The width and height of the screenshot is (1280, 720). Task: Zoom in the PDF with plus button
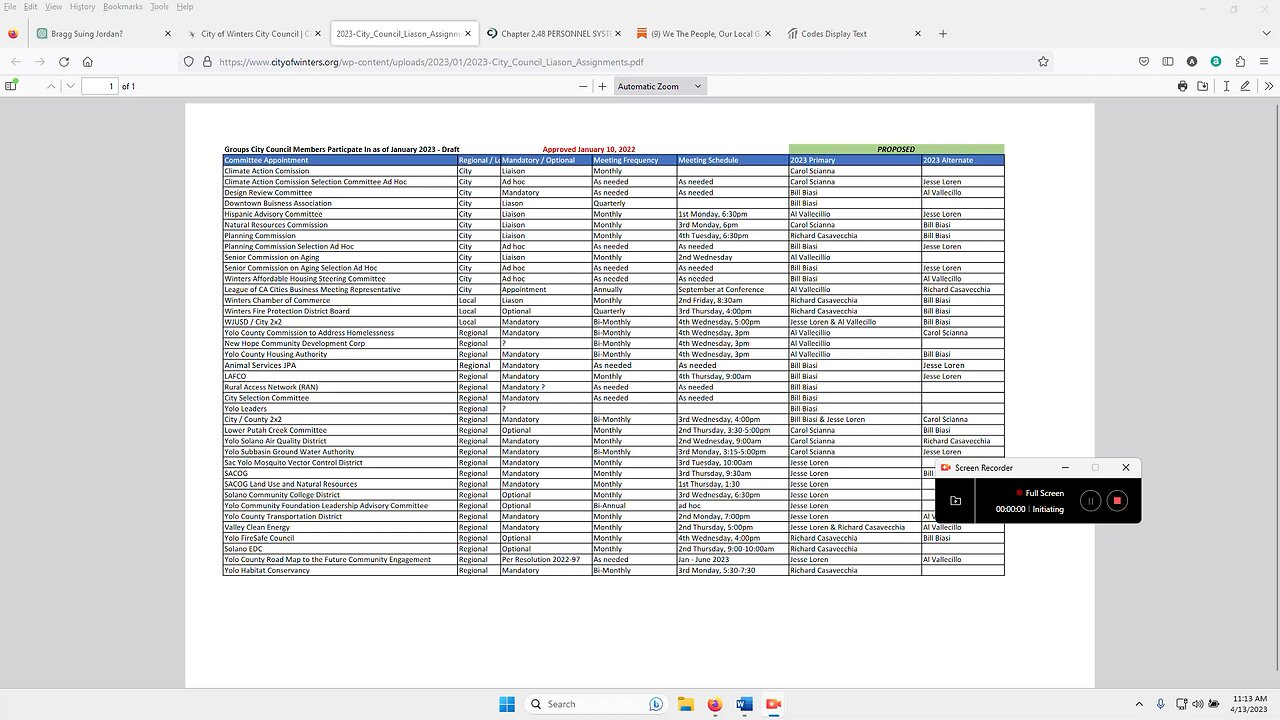(x=602, y=86)
